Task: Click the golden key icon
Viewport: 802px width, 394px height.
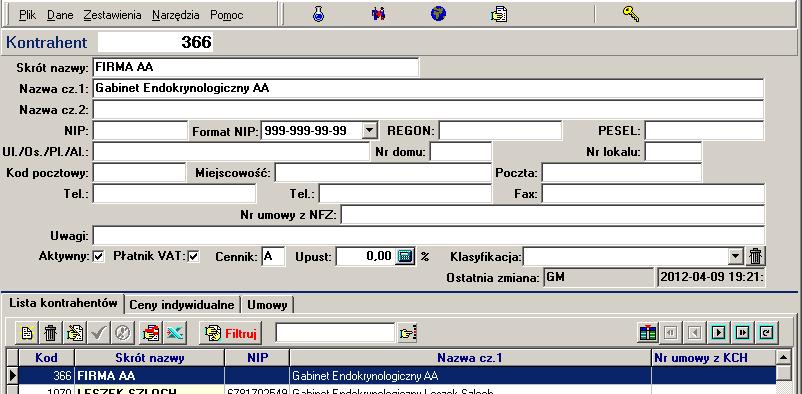Action: 631,14
